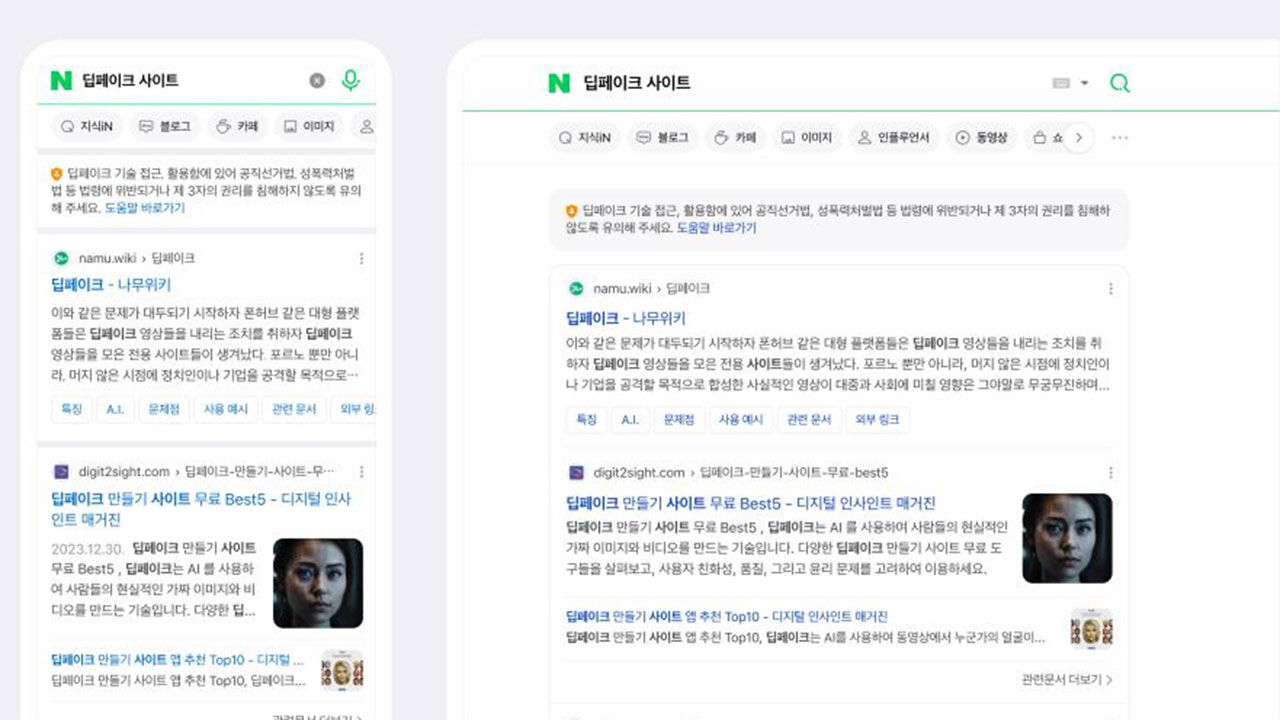
Task: Open the 지식iN tab in mobile view
Action: pyautogui.click(x=86, y=127)
